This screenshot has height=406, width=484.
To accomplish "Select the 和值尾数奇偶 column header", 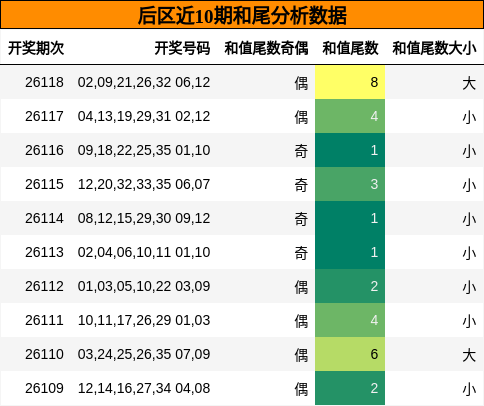I will pos(266,48).
